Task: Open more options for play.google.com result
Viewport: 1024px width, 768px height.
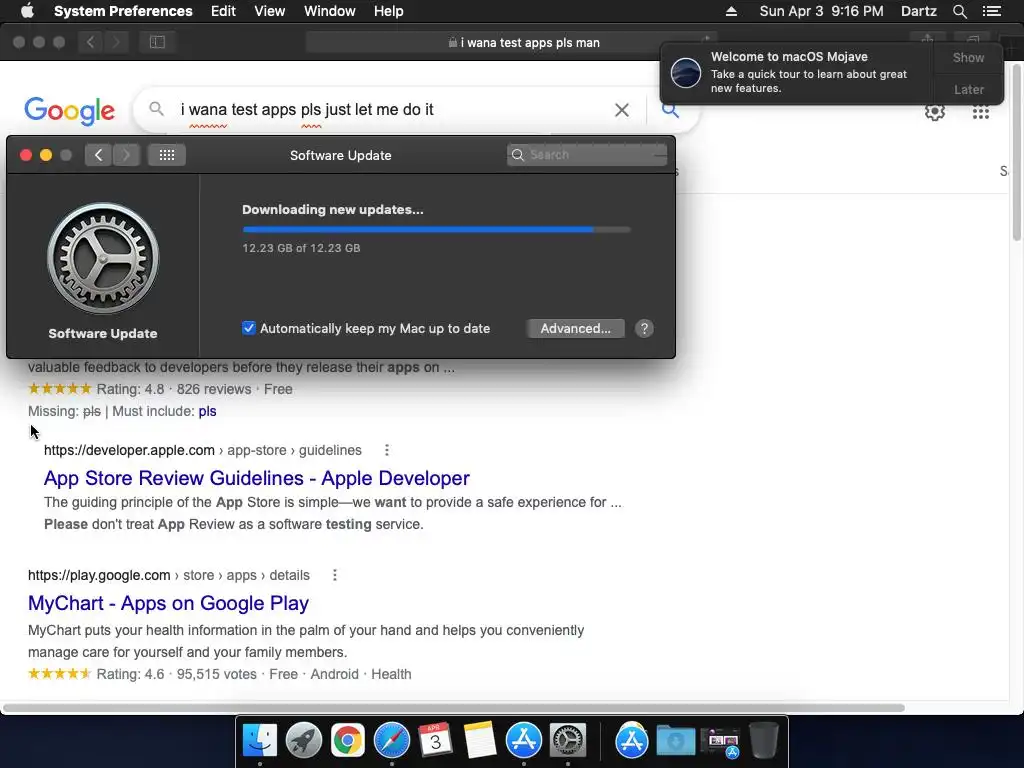Action: (x=334, y=575)
